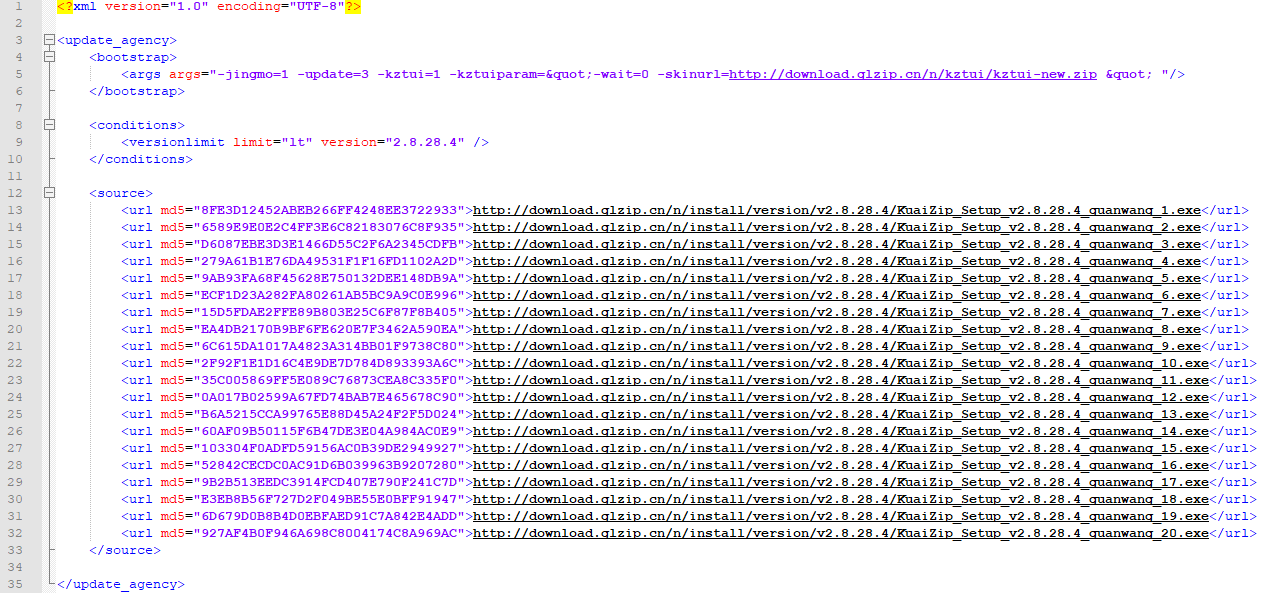Viewport: 1262px width, 593px height.
Task: Click line number 1 in the margin
Action: click(x=19, y=7)
